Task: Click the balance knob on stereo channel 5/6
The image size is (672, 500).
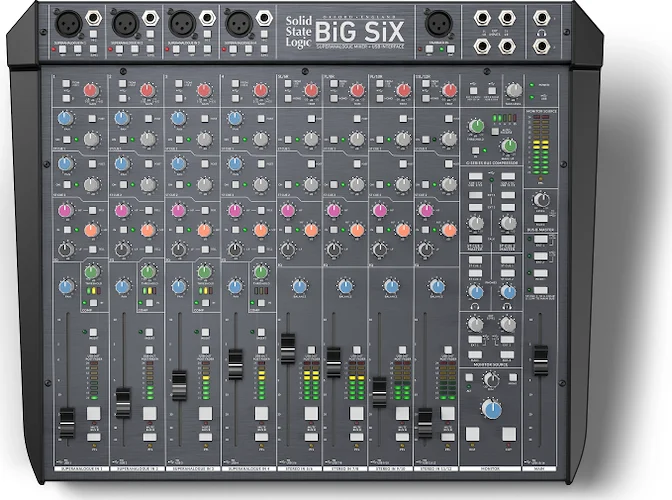Action: coord(300,286)
